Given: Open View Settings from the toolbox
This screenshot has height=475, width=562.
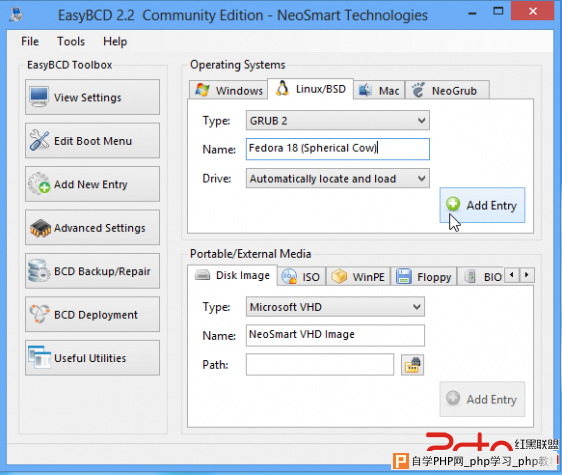Looking at the screenshot, I should click(92, 97).
